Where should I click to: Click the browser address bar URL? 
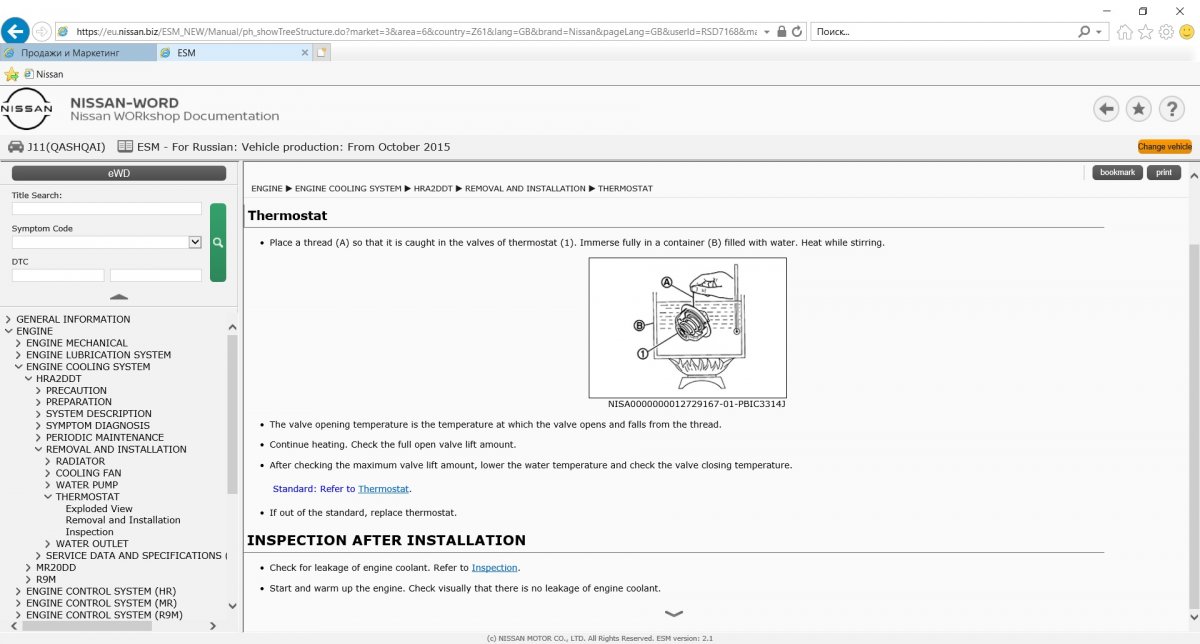point(415,31)
